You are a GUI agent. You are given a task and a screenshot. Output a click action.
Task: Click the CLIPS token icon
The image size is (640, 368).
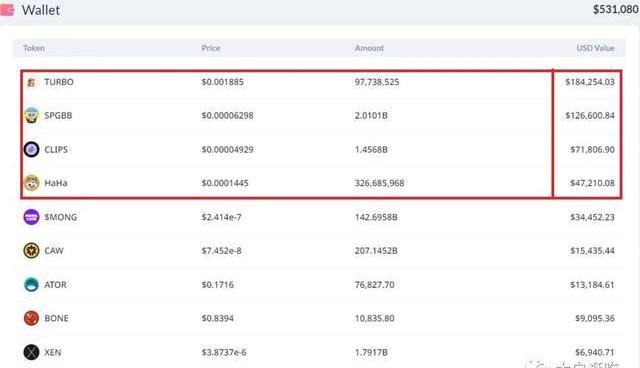click(x=31, y=149)
